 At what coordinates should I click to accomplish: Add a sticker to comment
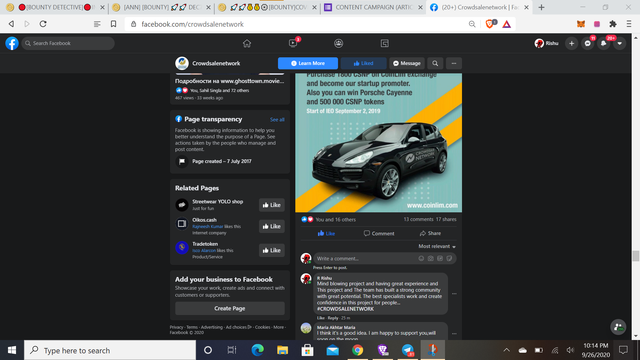click(449, 258)
